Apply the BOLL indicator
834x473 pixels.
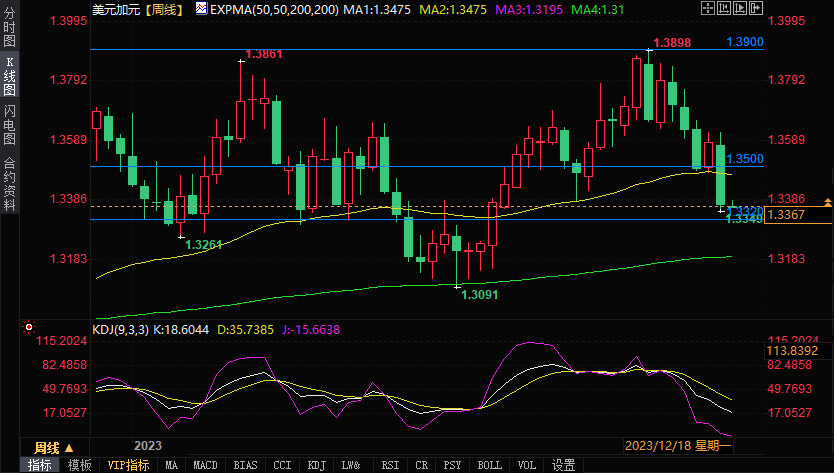(489, 465)
